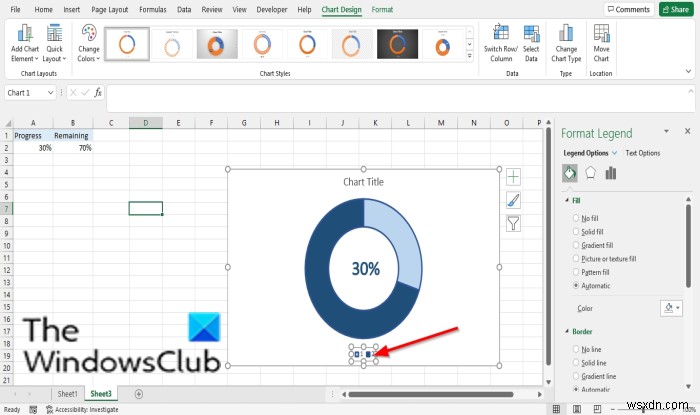Expand the Chart Styles gallery
The width and height of the screenshot is (700, 415).
pos(470,57)
